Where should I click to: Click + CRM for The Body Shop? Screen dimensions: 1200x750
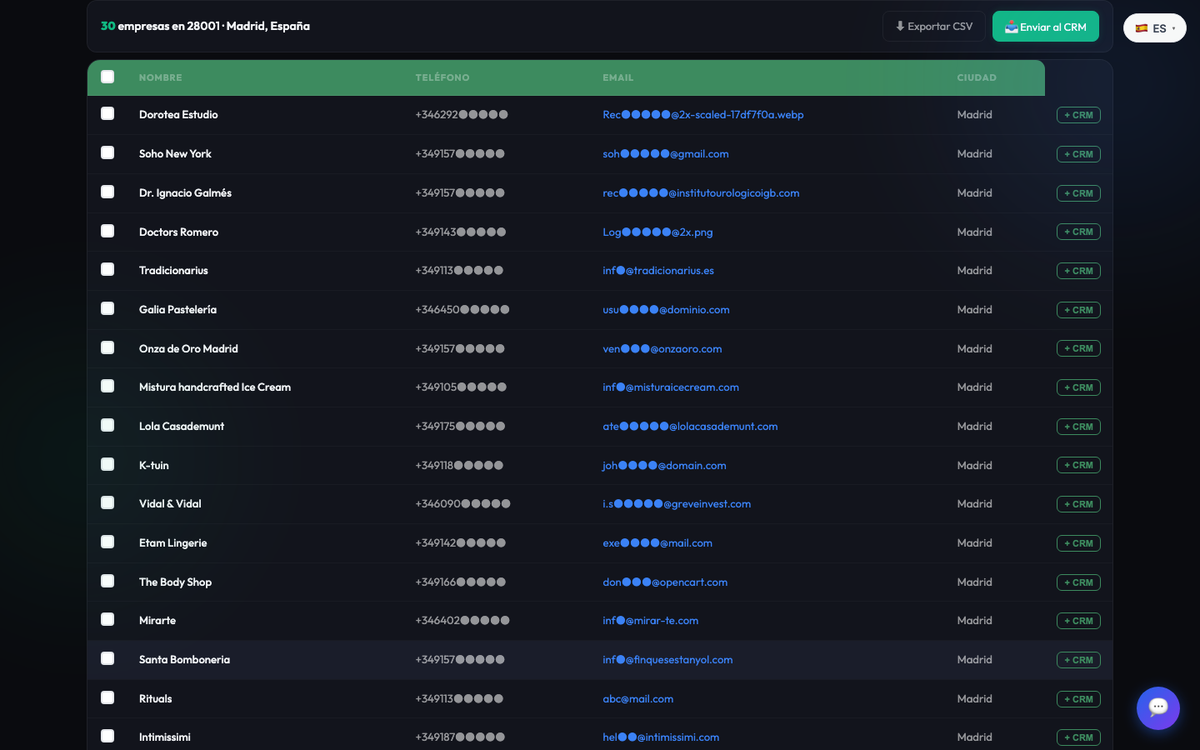[1078, 582]
